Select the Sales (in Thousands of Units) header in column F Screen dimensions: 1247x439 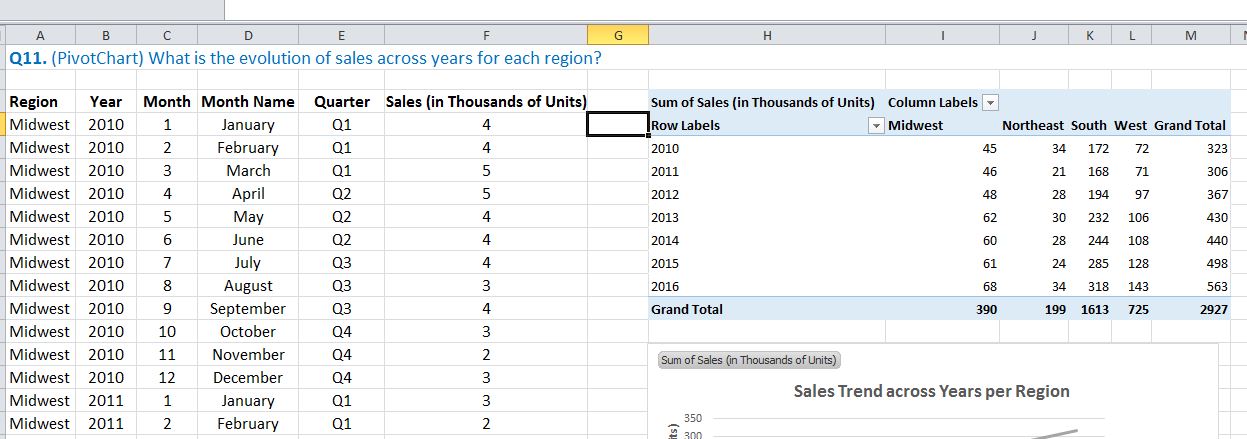[x=486, y=101]
